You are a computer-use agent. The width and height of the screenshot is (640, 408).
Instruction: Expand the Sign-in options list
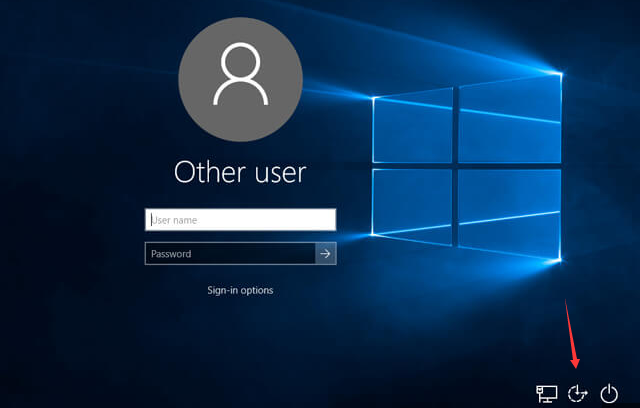240,290
